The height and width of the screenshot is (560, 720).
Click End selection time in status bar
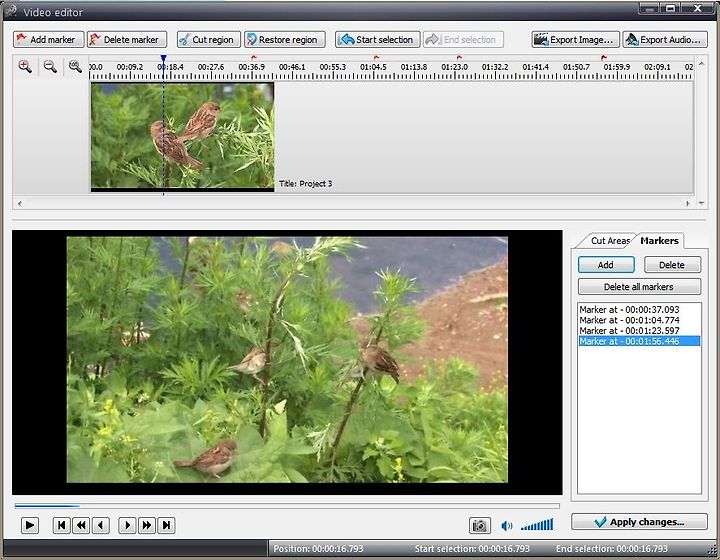pyautogui.click(x=612, y=549)
